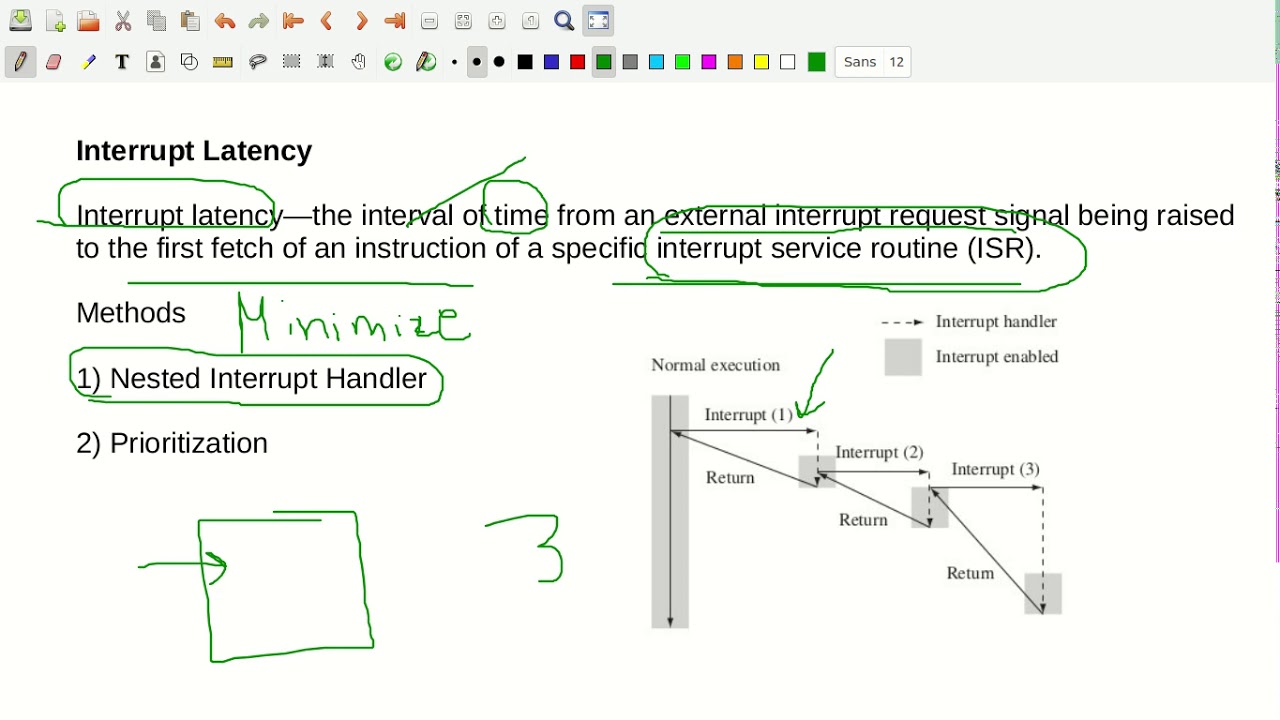Toggle the Ruler straight-line mode
Image resolution: width=1280 pixels, height=720 pixels.
(223, 62)
